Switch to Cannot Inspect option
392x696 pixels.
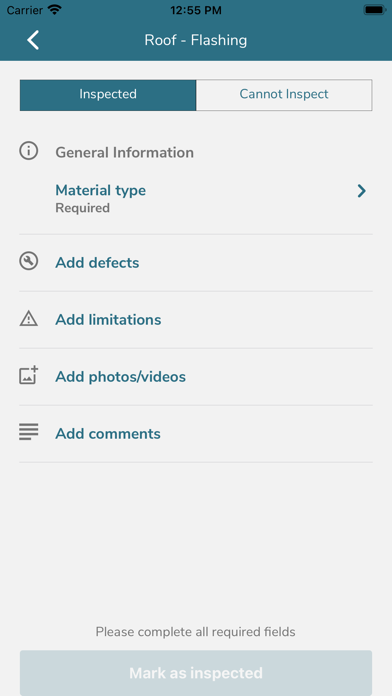pos(284,95)
